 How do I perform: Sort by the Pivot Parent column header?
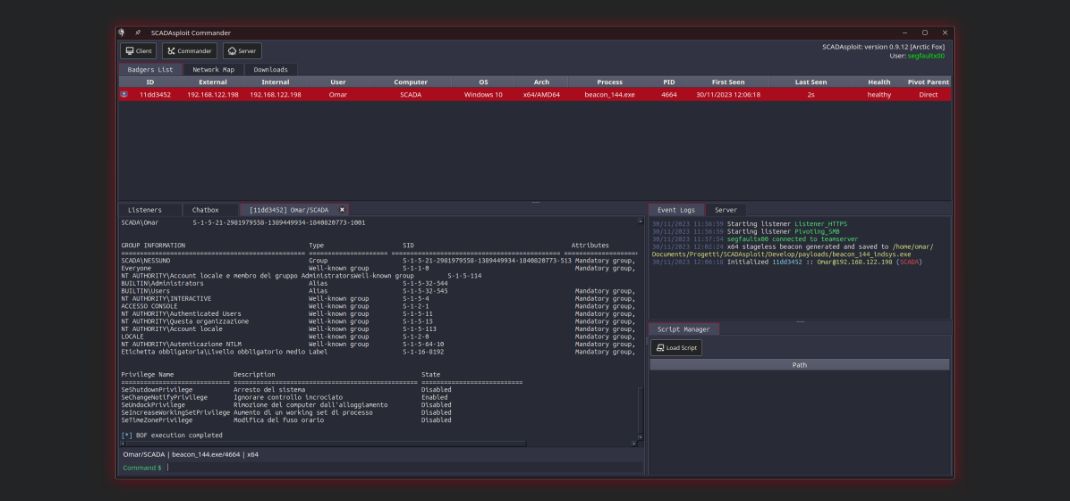(x=928, y=82)
